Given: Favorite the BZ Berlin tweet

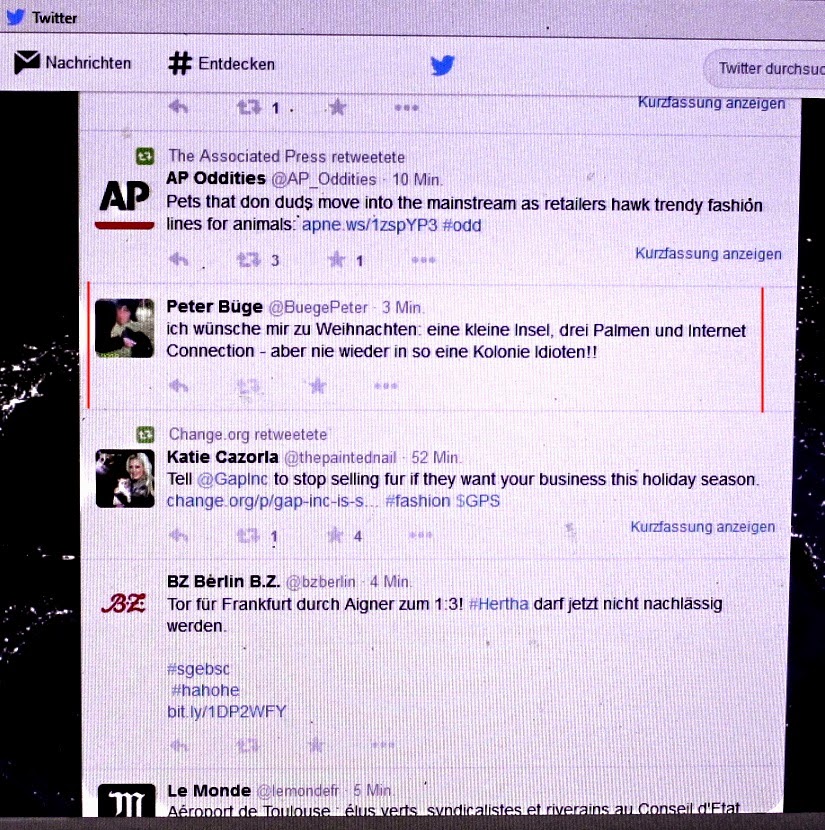Looking at the screenshot, I should [x=316, y=745].
